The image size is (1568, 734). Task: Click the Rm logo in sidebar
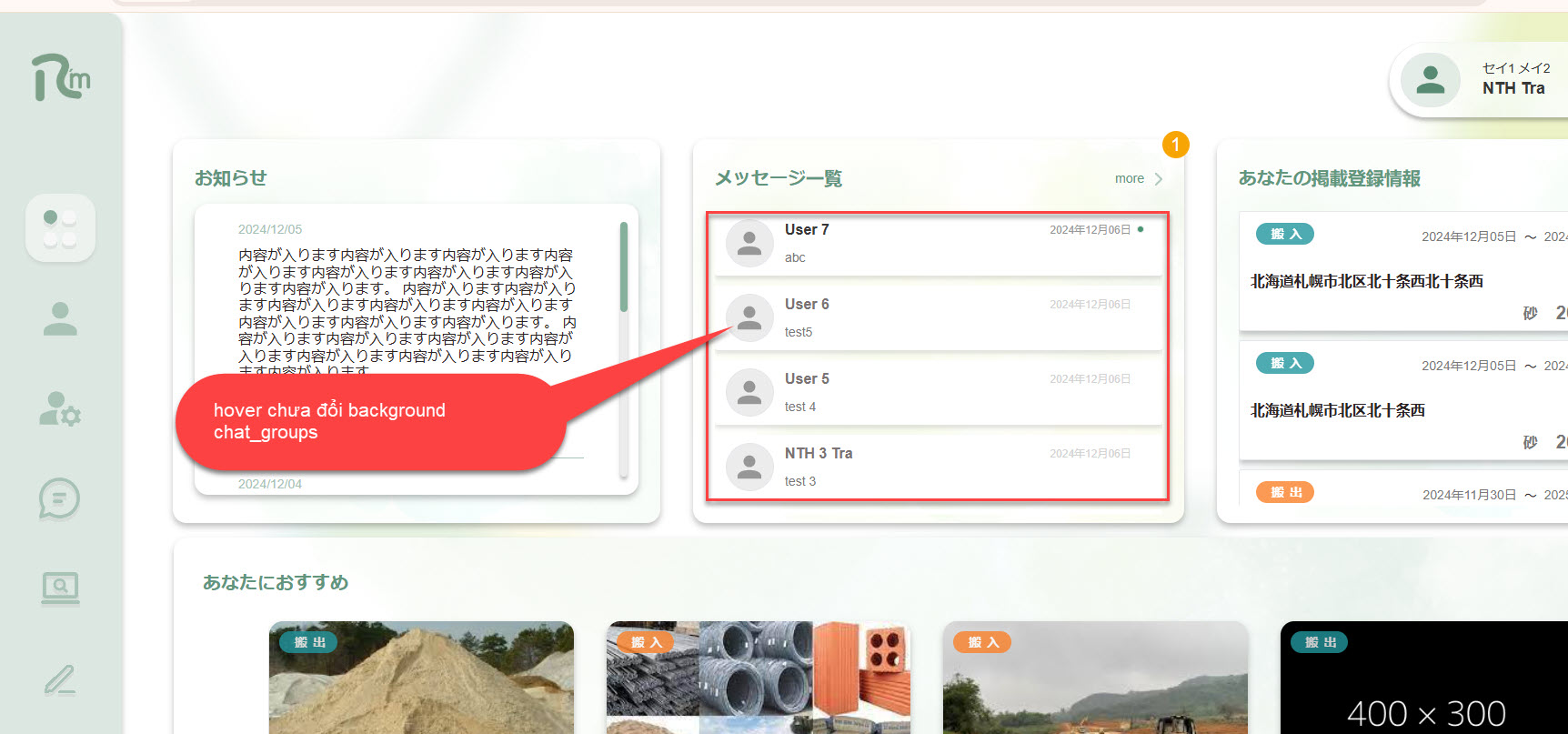click(x=61, y=77)
